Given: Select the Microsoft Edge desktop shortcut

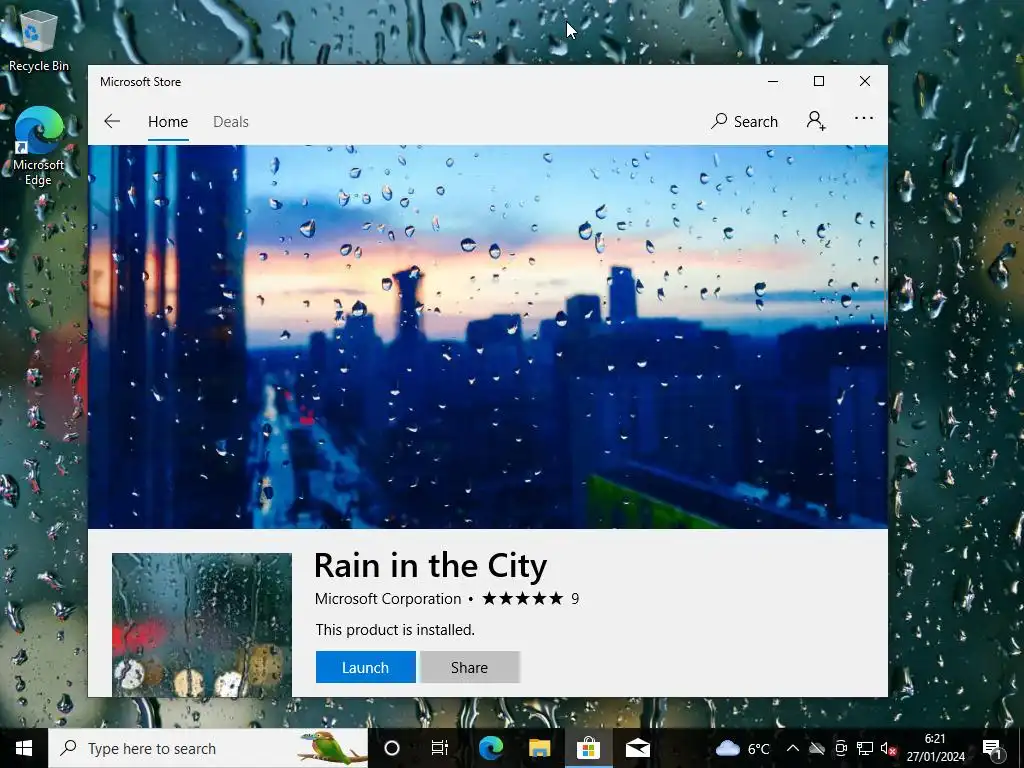Looking at the screenshot, I should 39,146.
